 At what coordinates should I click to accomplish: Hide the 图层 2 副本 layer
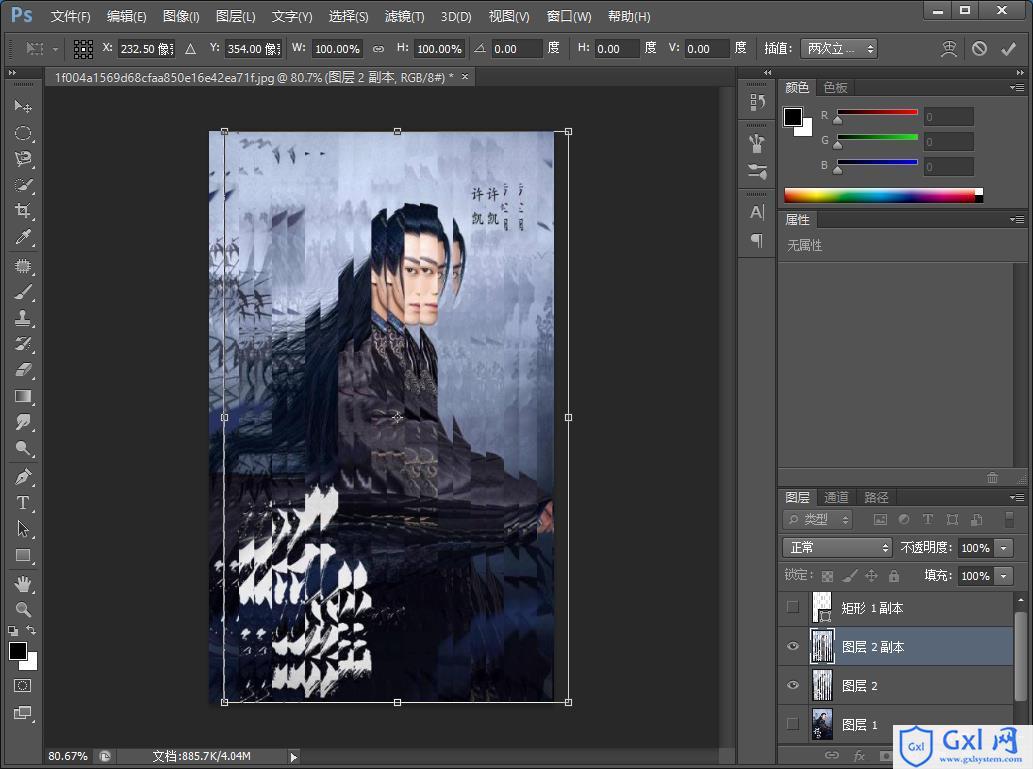coord(793,646)
